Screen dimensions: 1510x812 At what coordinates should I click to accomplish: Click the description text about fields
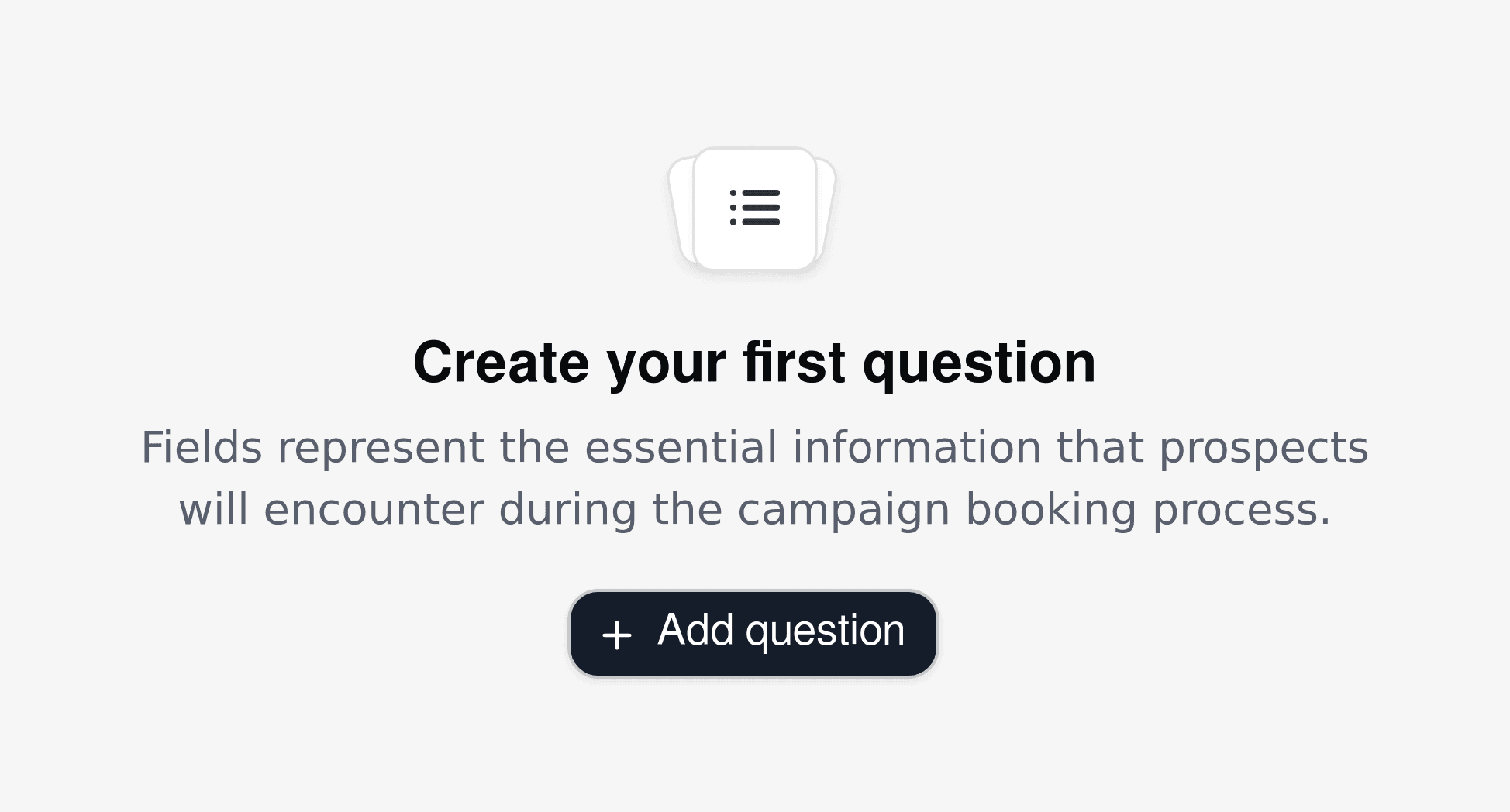coord(754,477)
